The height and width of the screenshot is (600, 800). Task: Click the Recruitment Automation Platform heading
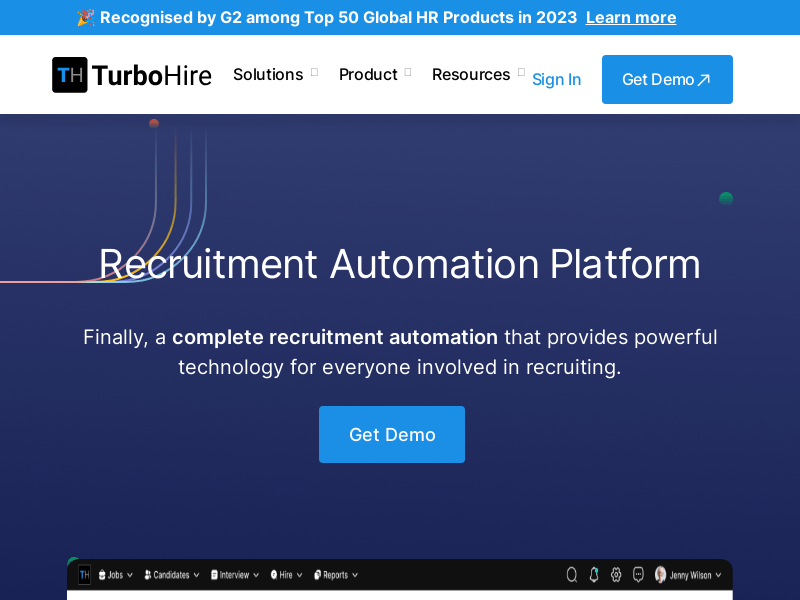click(x=399, y=264)
